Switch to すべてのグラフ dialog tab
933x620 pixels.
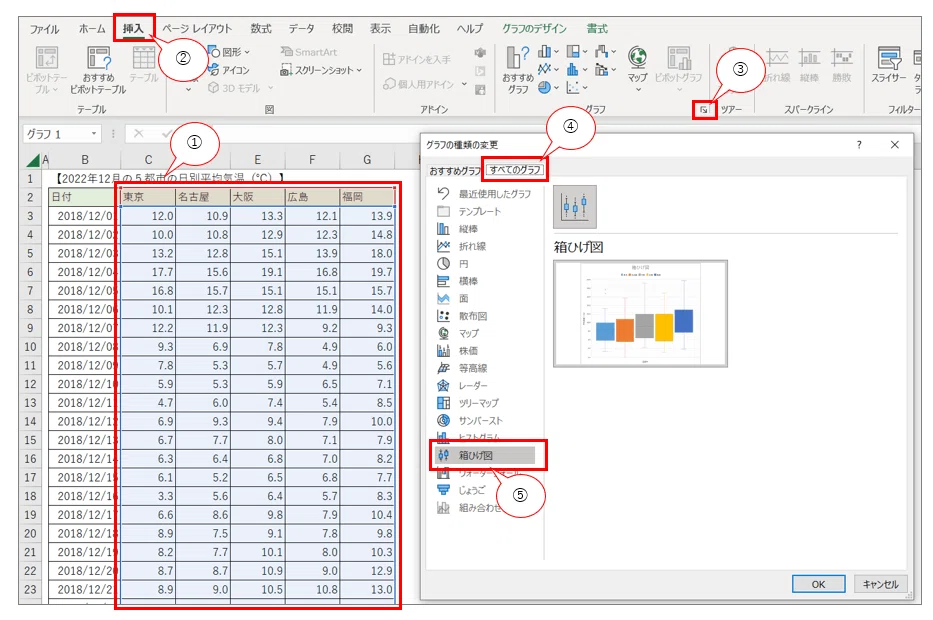515,170
